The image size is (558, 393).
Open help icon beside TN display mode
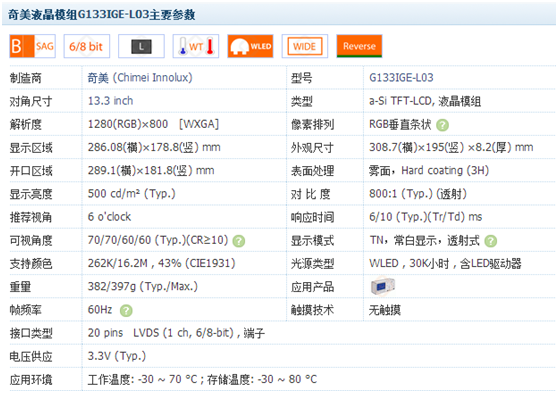point(491,241)
